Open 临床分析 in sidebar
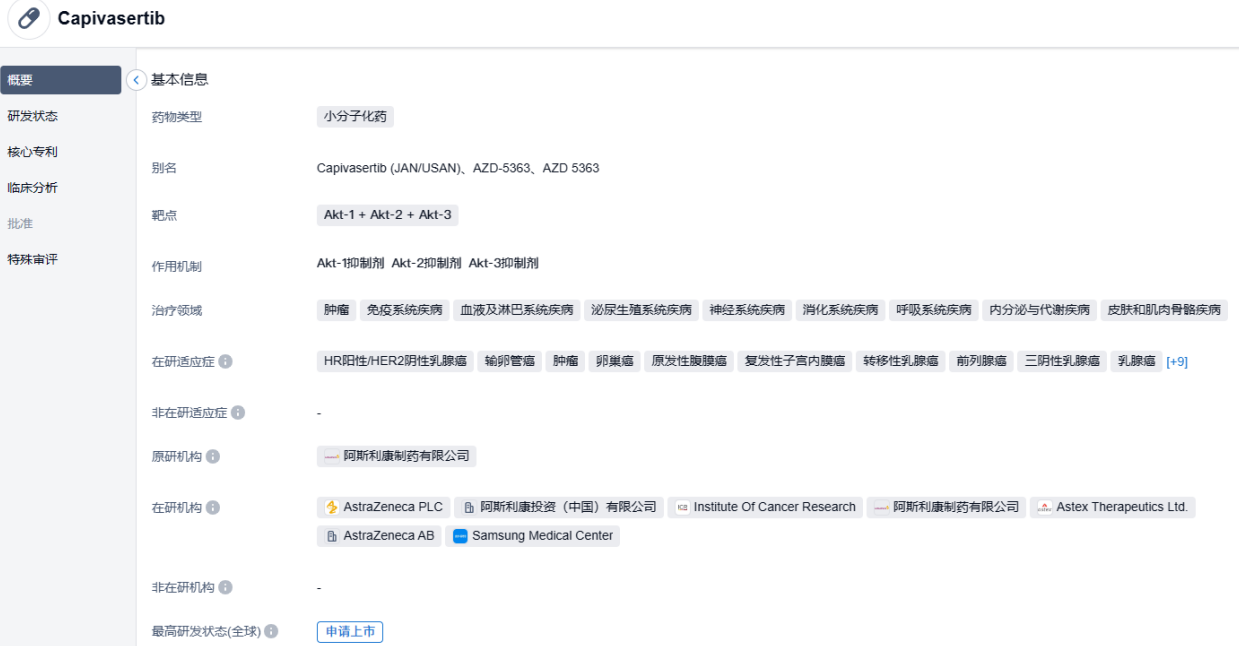The height and width of the screenshot is (646, 1239). 33,188
